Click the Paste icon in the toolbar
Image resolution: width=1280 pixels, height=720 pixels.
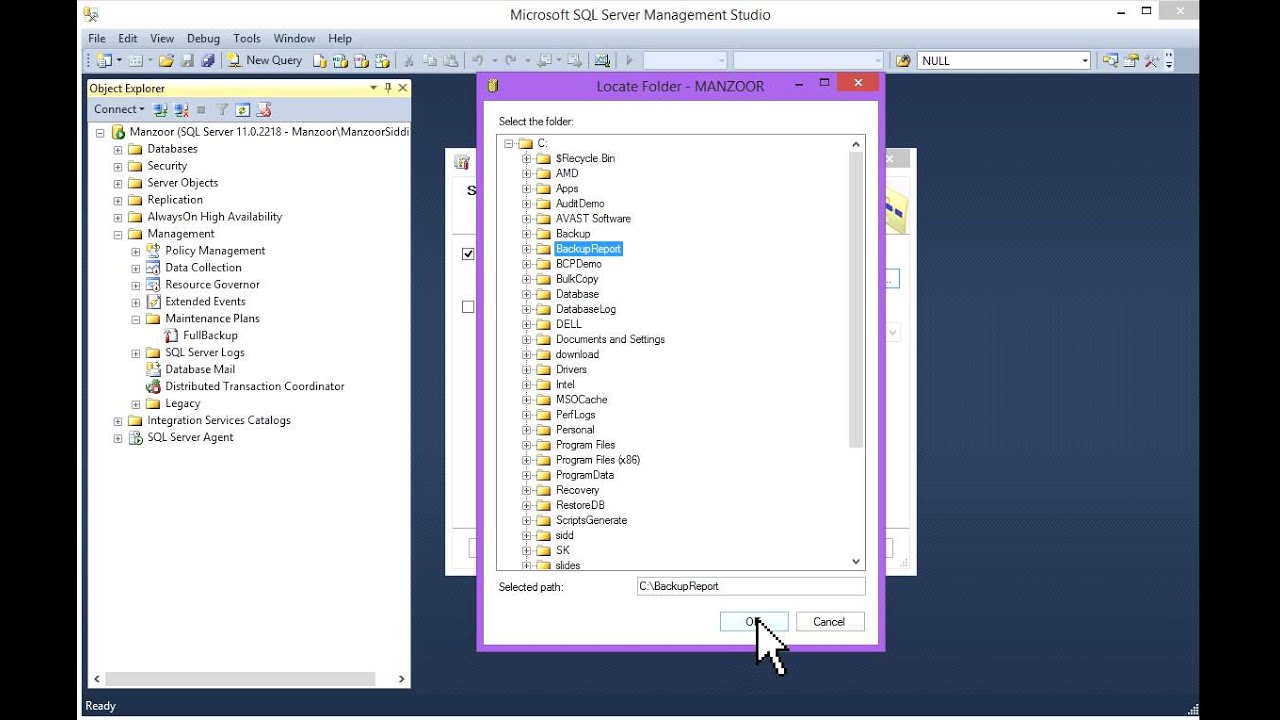point(451,60)
